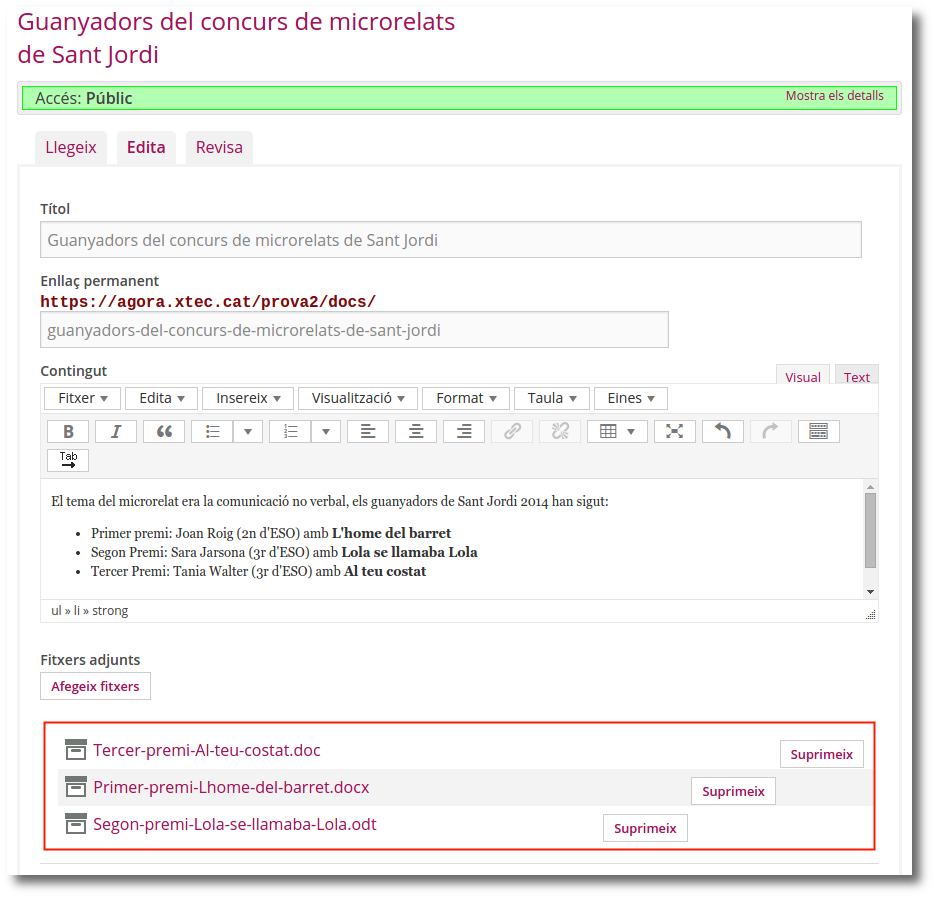Image resolution: width=935 pixels, height=898 pixels.
Task: Click the toolbar toggle keyboard icon
Action: tap(818, 431)
